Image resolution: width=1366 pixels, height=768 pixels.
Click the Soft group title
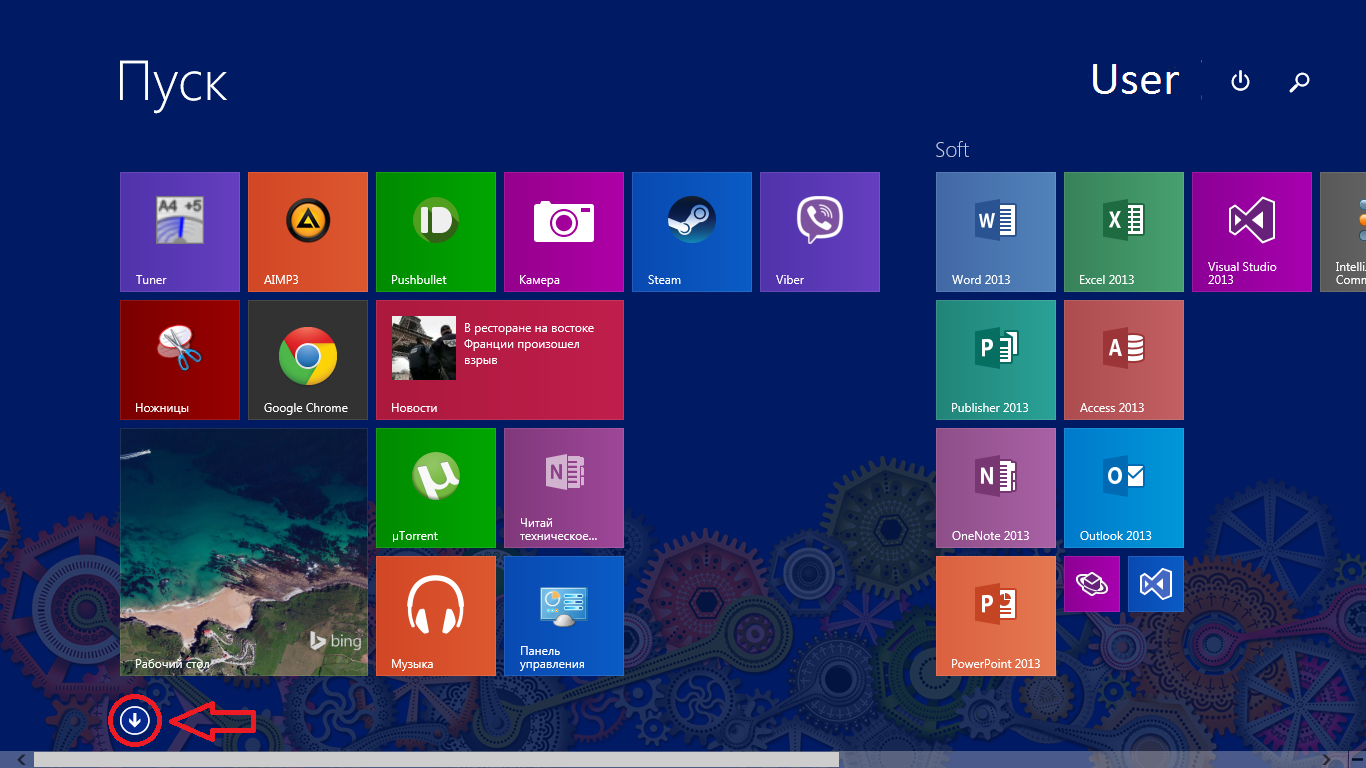click(952, 149)
